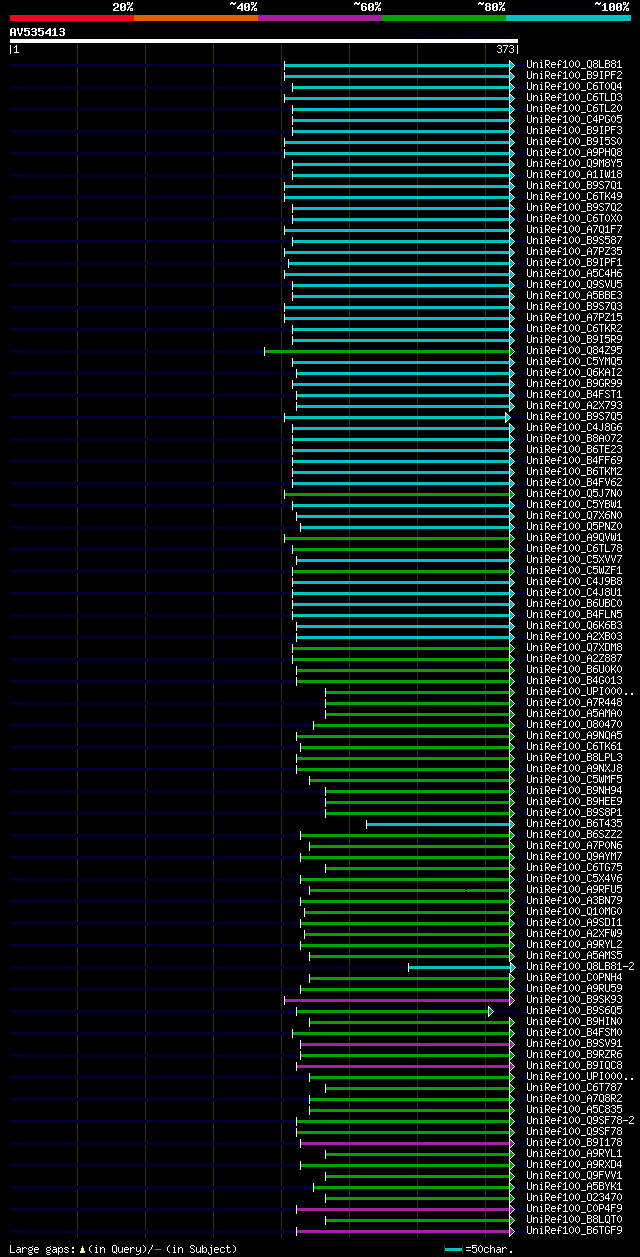Select the UniRef100_Q9SVU5 entry
640x1257 pixels.
click(x=574, y=285)
